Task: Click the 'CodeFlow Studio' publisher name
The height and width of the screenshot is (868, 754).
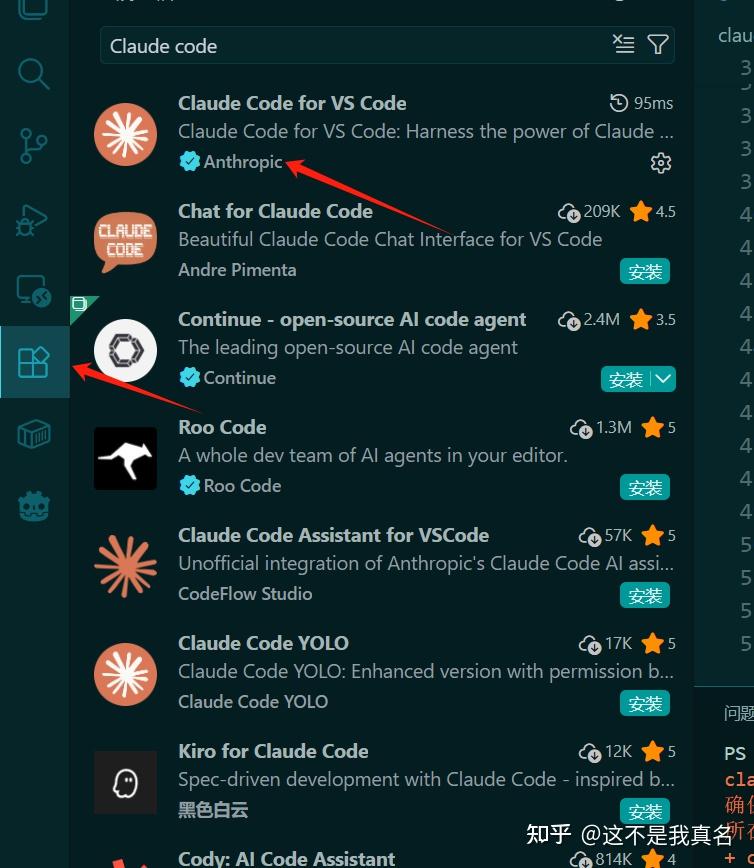Action: 245,593
